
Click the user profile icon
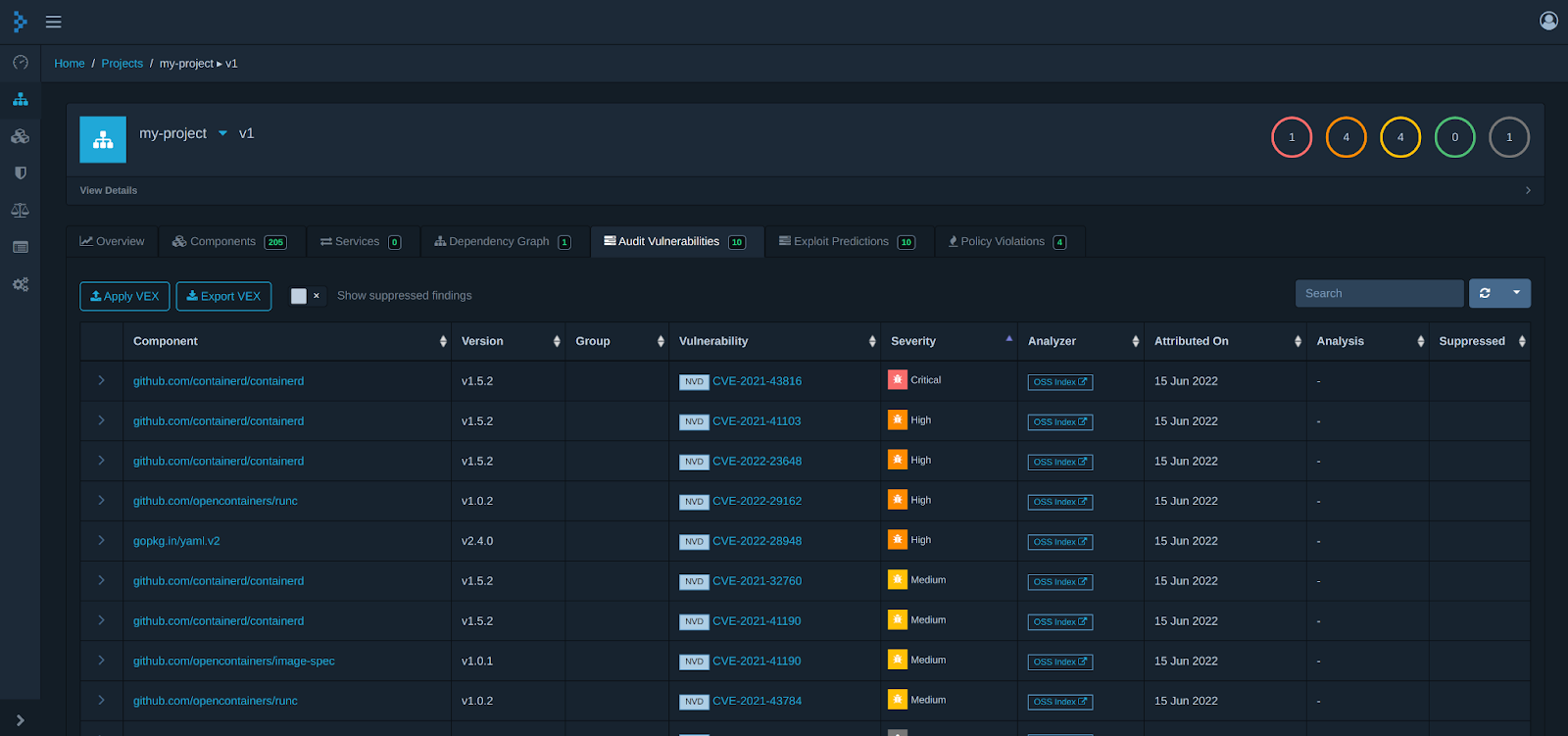1548,21
